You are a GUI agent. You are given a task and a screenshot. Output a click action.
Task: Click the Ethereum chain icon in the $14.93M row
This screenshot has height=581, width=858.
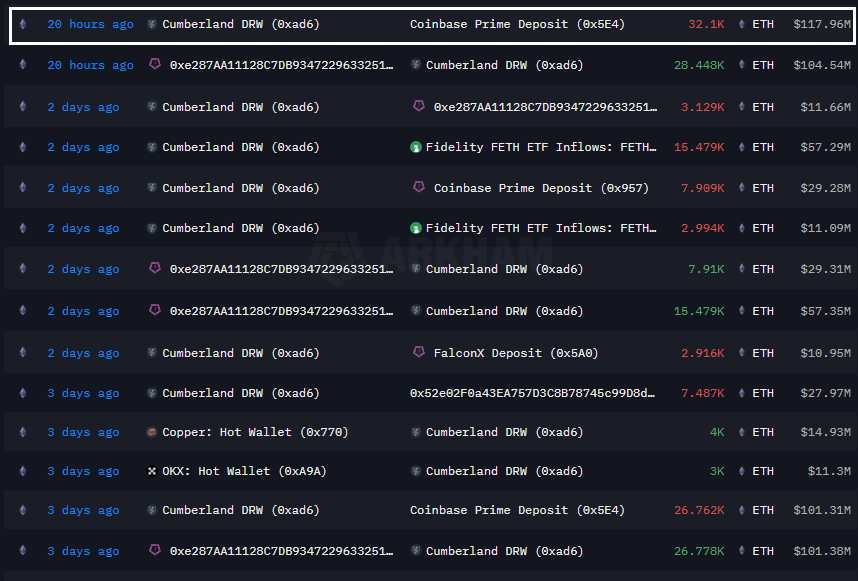22,432
